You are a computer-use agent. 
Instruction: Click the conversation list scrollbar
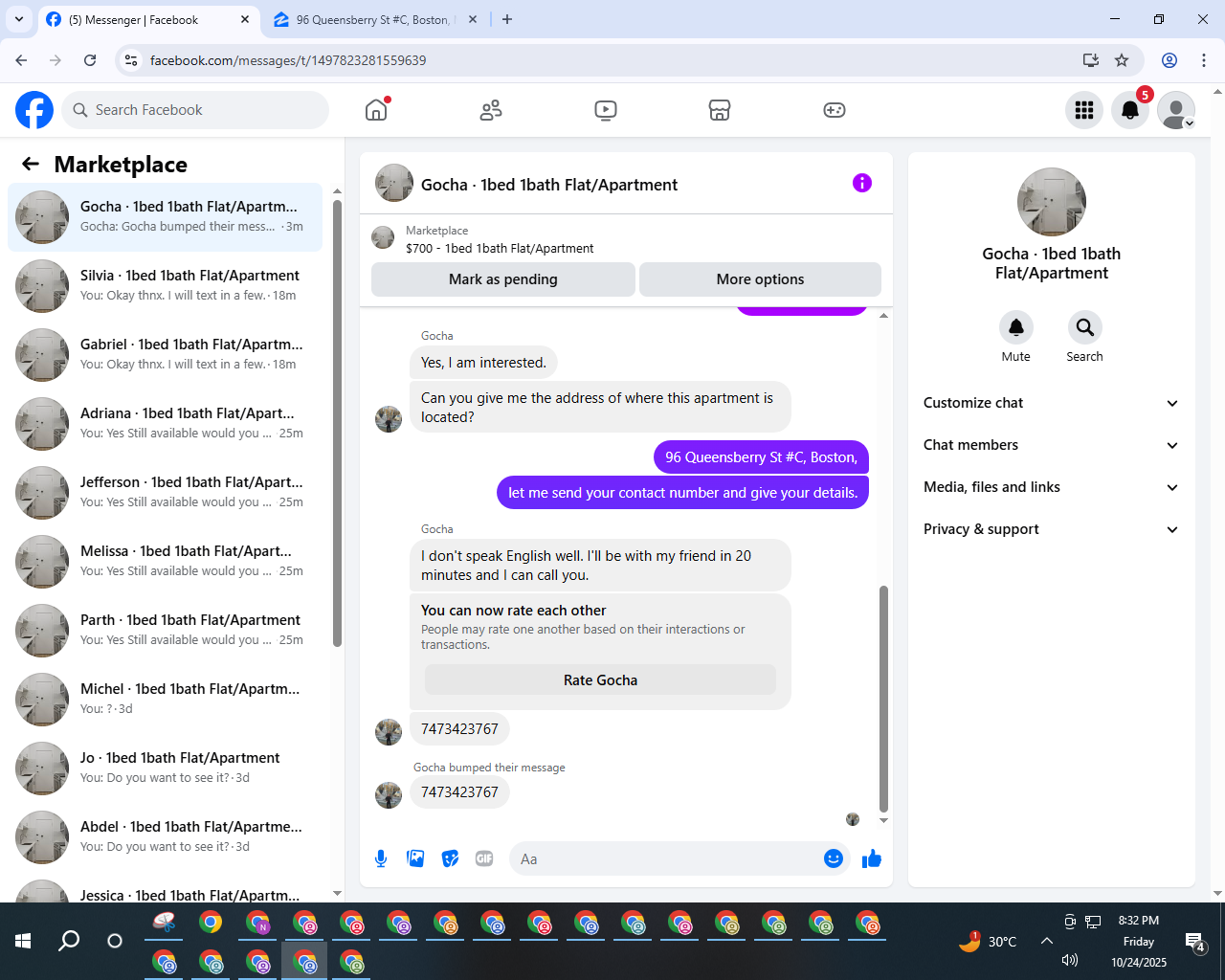pos(337,423)
